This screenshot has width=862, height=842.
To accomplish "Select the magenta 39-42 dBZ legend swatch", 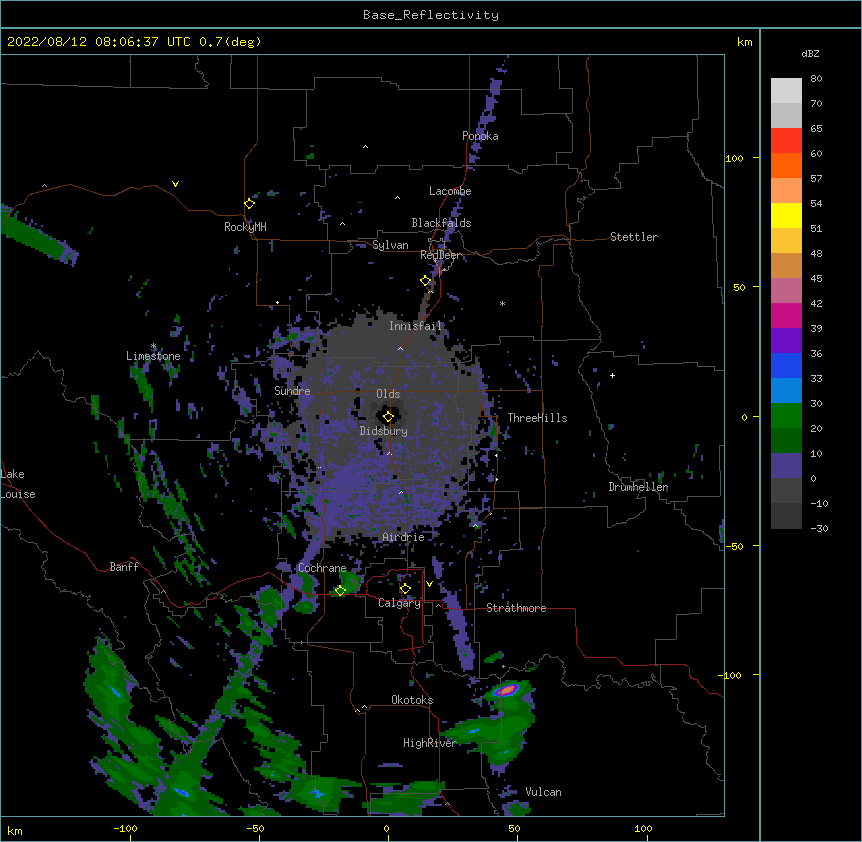I will (x=786, y=315).
